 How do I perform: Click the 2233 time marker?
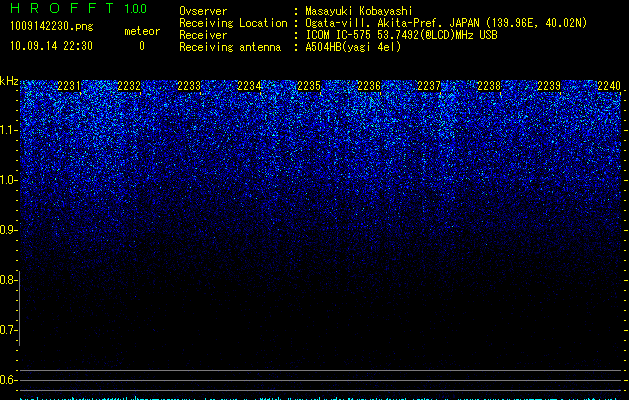(x=189, y=85)
